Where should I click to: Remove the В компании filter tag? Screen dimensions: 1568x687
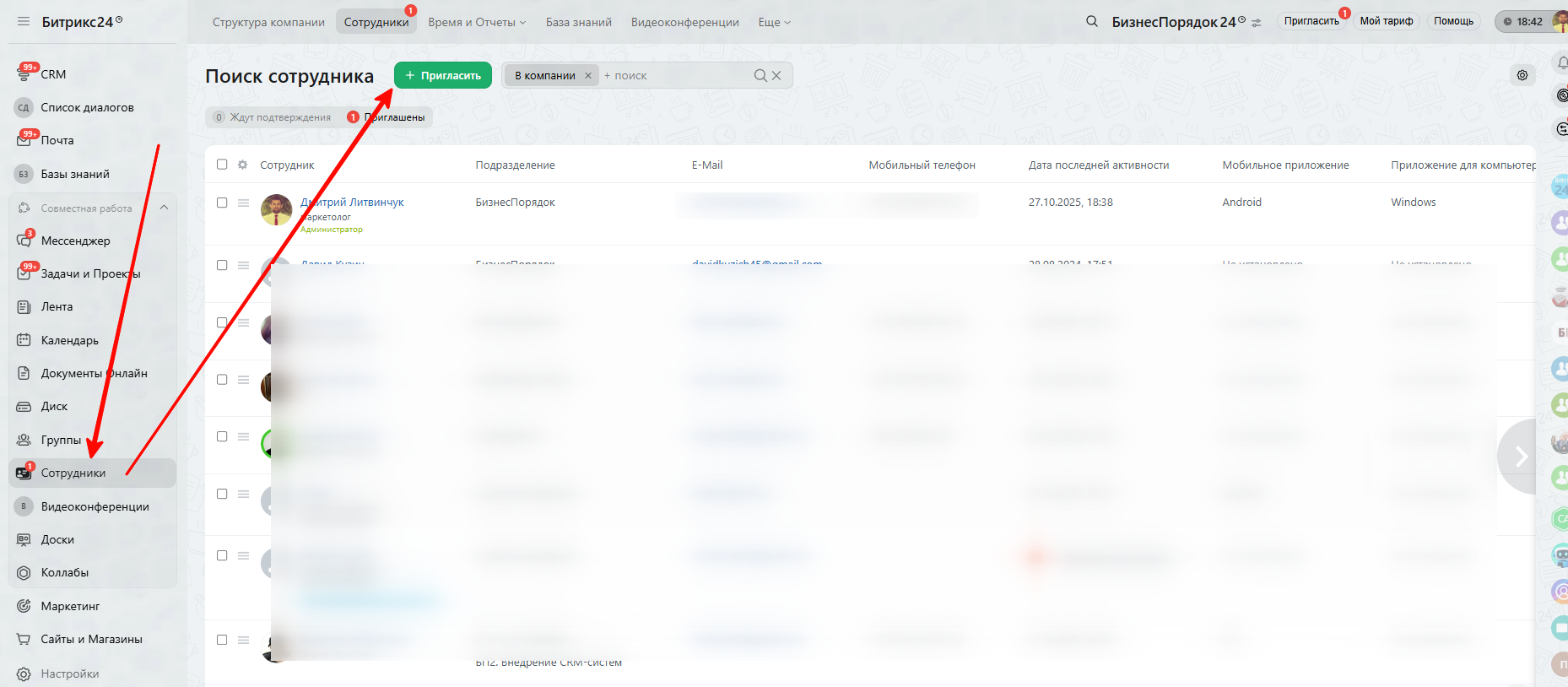click(x=588, y=76)
